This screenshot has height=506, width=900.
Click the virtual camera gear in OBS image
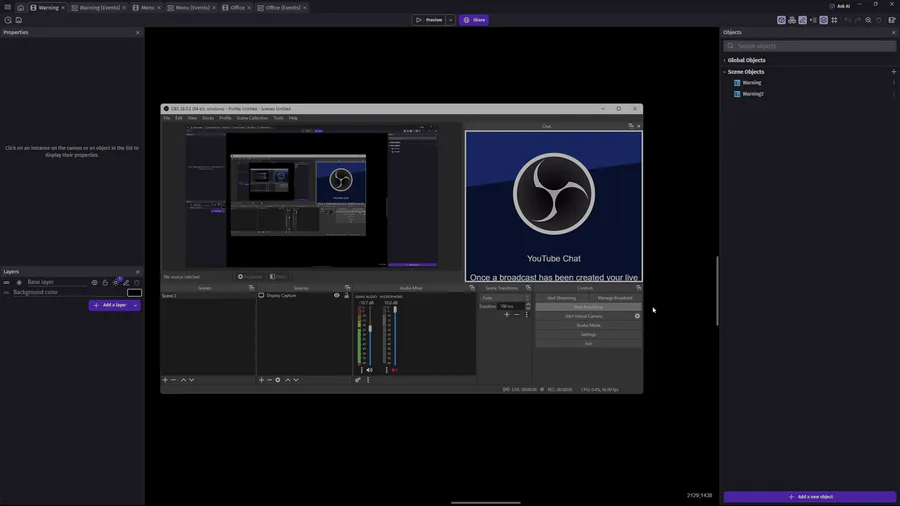[x=637, y=316]
